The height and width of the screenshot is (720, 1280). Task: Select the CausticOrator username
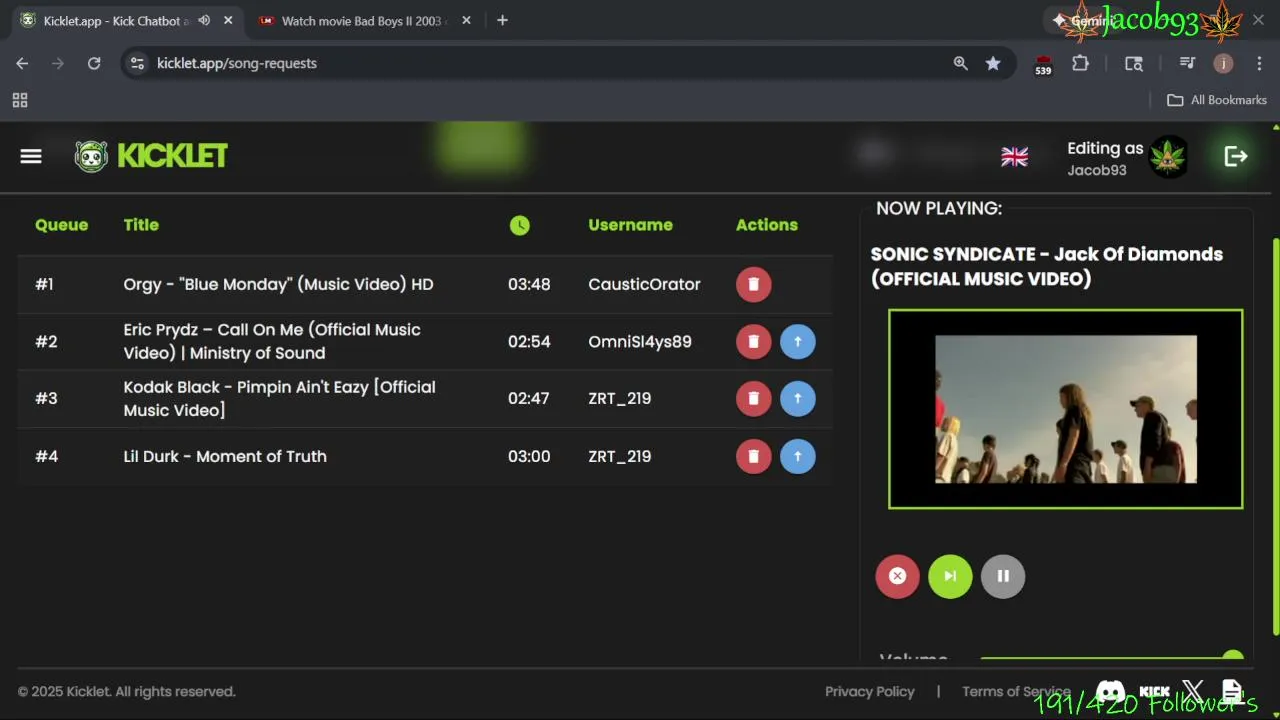(x=644, y=284)
